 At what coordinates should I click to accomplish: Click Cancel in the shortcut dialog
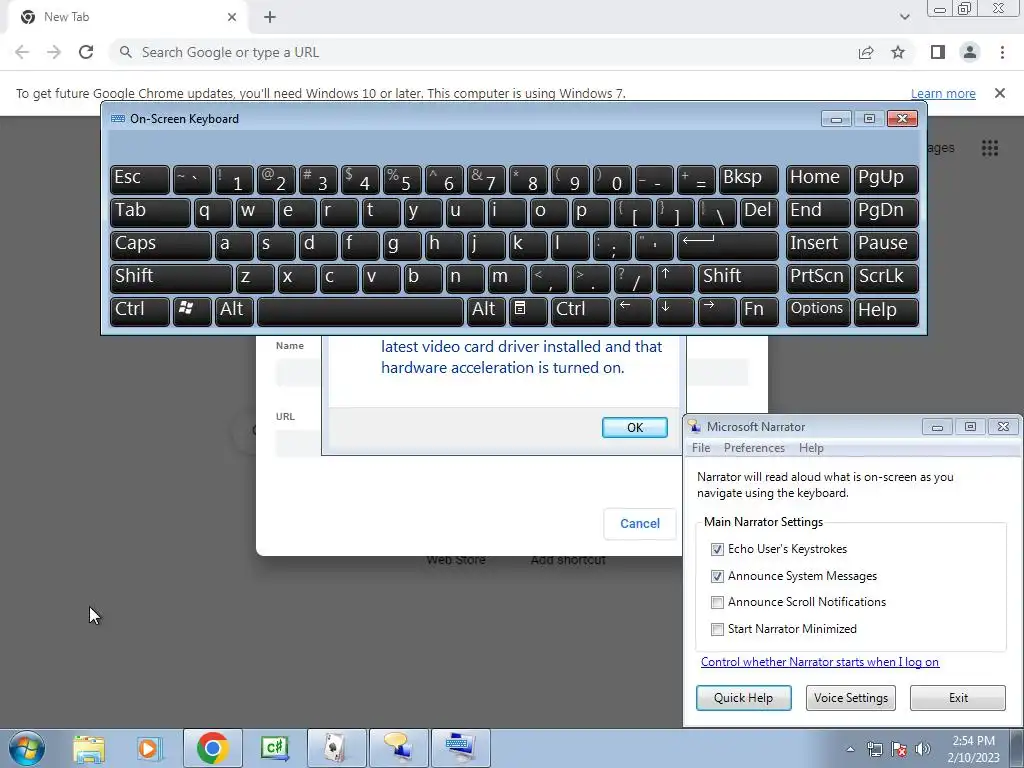click(639, 524)
